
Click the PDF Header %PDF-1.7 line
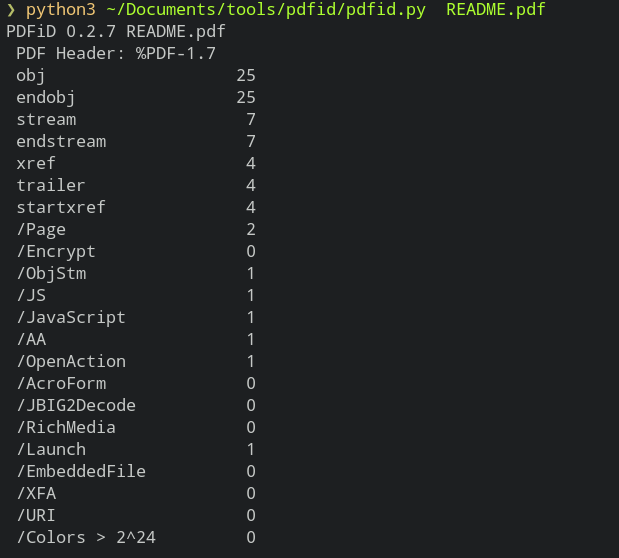coord(116,53)
